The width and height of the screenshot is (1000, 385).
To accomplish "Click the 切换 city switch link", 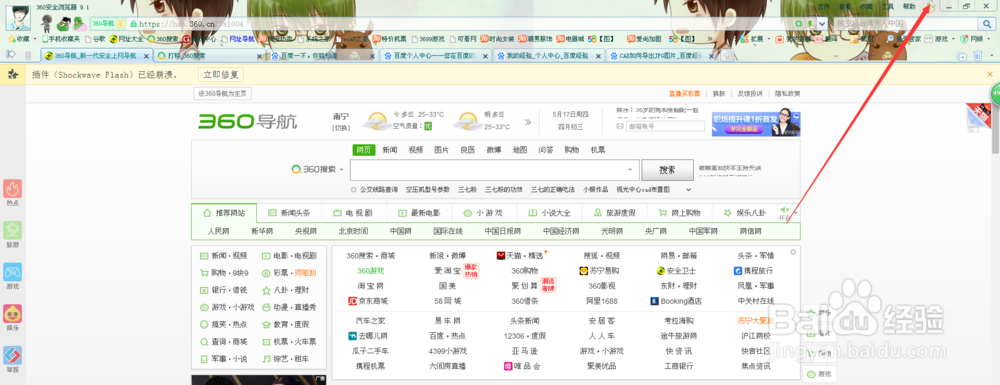I will point(341,127).
